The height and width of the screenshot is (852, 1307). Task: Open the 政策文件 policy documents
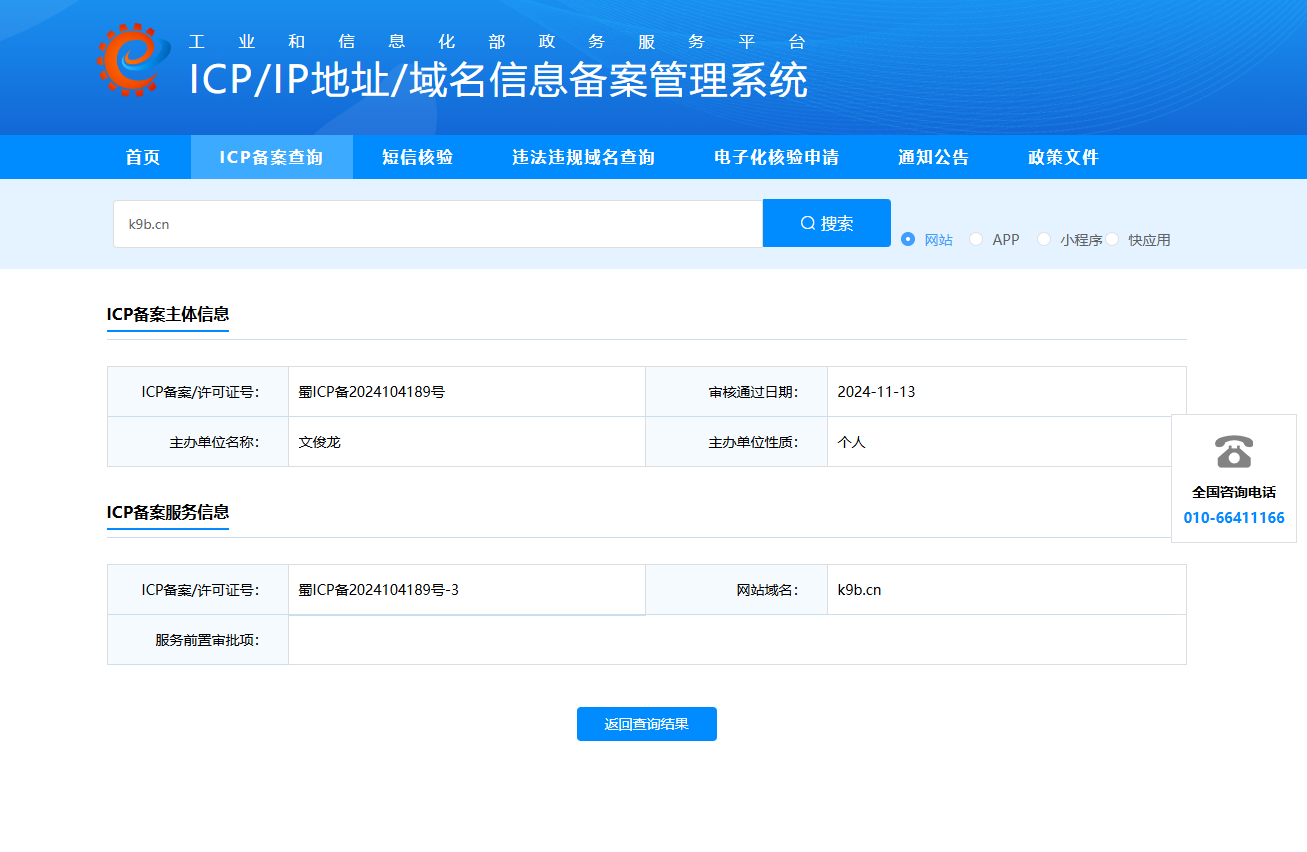[x=1061, y=157]
